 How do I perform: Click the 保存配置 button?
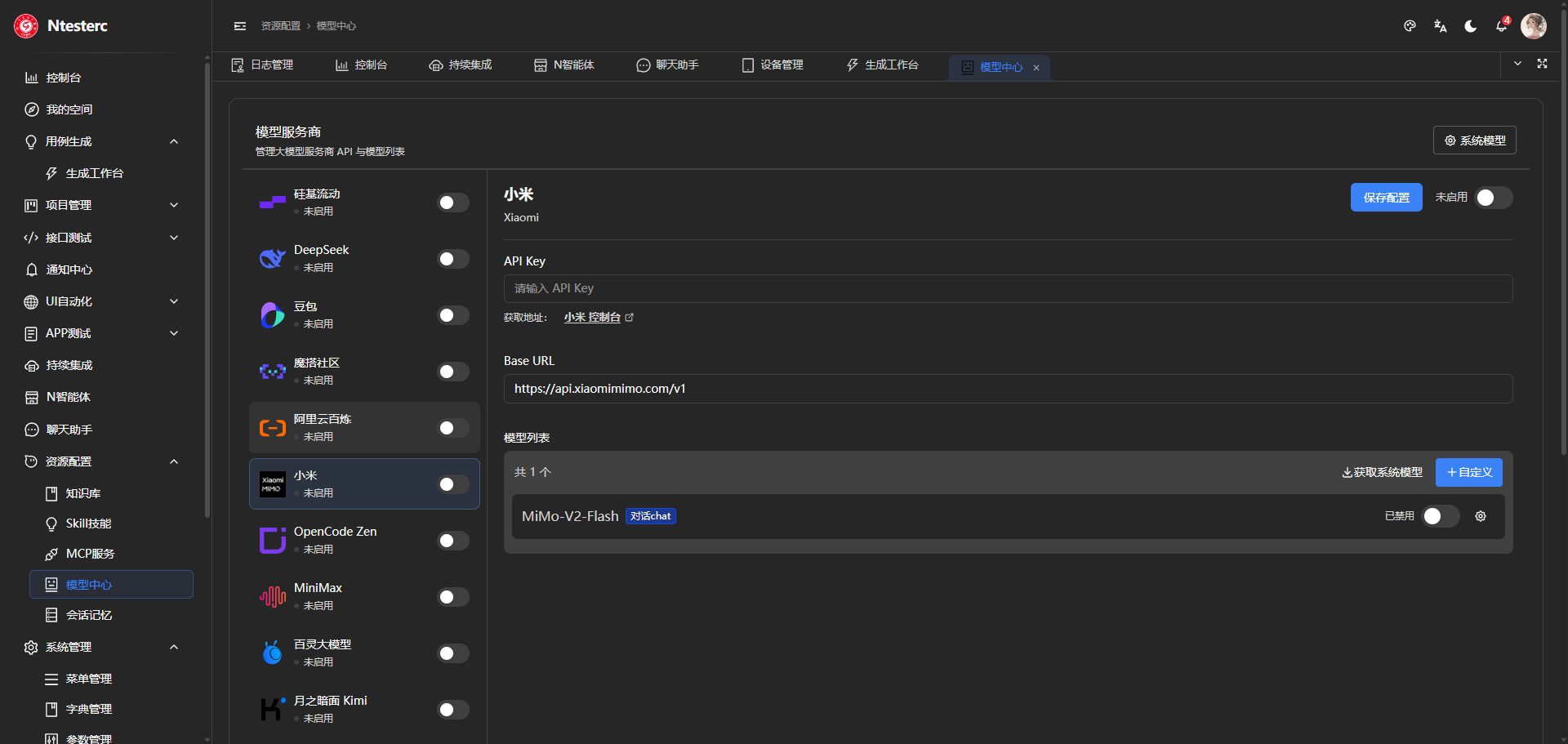(x=1387, y=198)
